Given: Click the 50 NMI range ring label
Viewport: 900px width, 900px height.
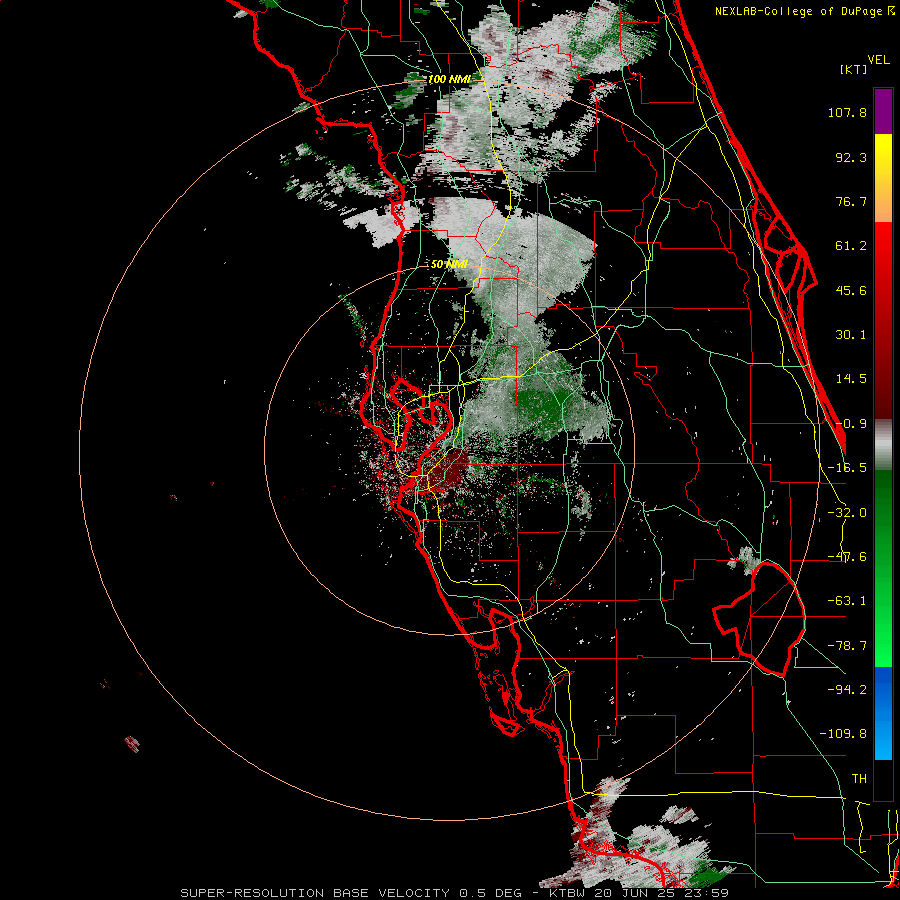Looking at the screenshot, I should [449, 264].
